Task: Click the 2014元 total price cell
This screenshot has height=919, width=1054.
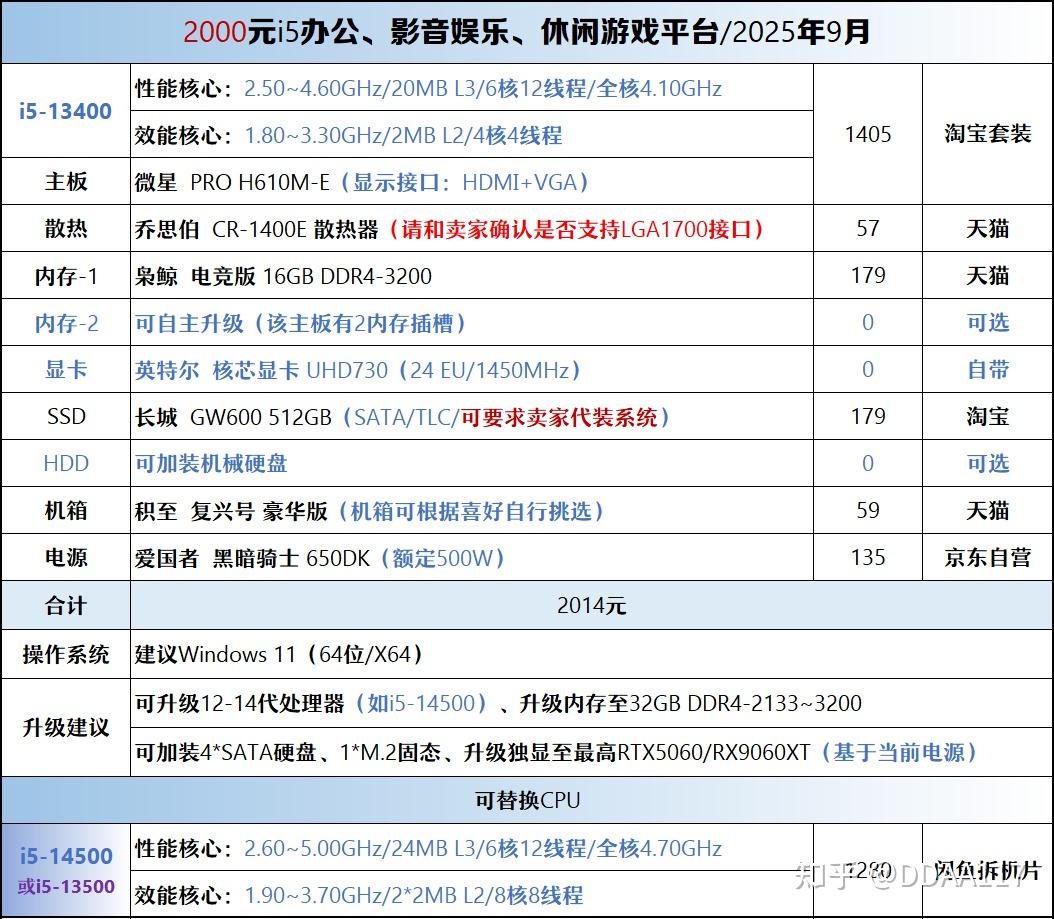Action: pyautogui.click(x=592, y=606)
